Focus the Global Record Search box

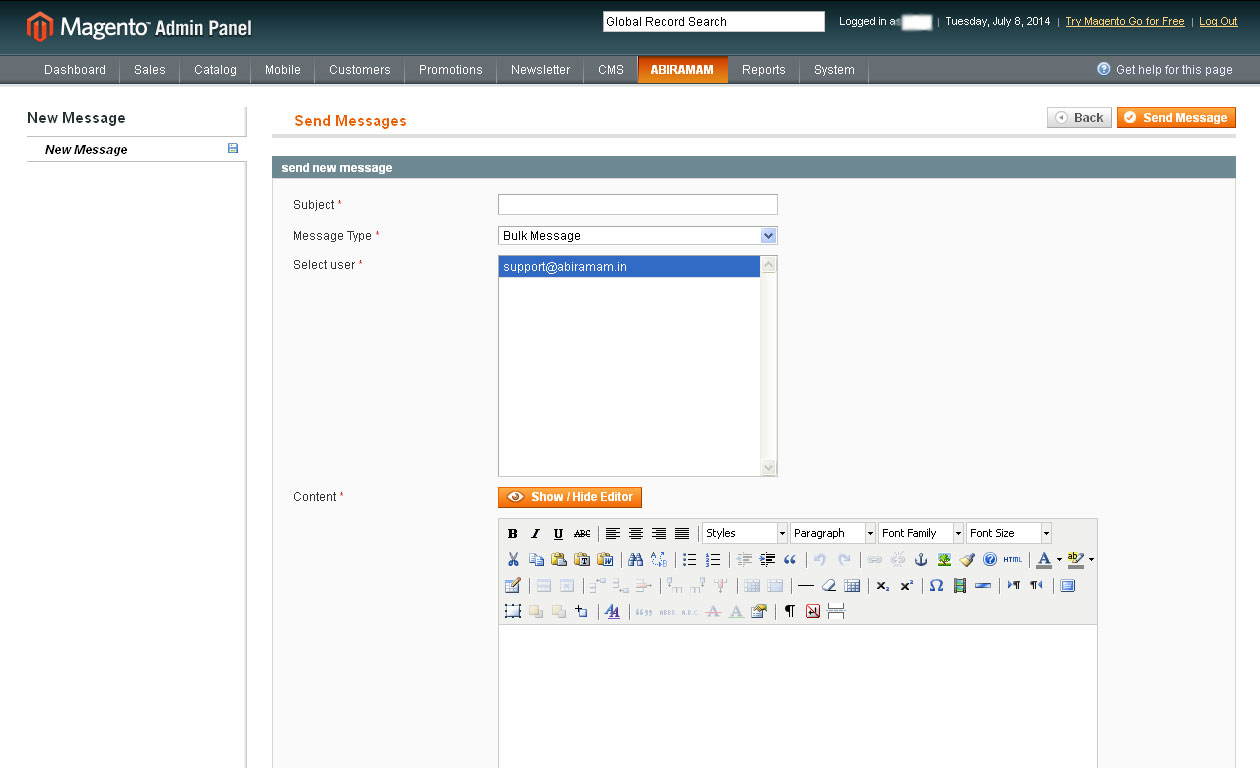714,22
